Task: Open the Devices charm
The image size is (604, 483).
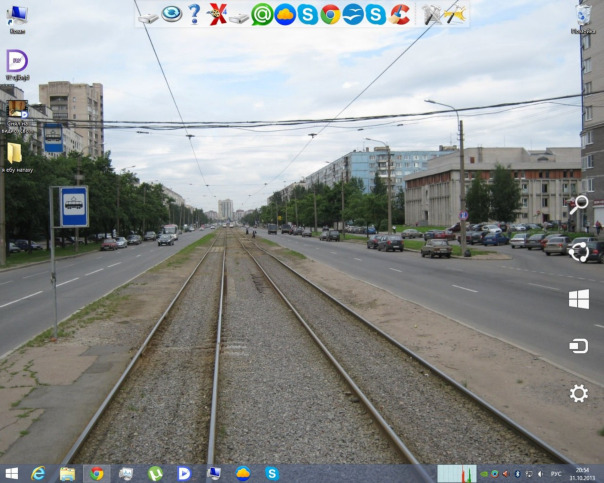Action: pyautogui.click(x=579, y=346)
